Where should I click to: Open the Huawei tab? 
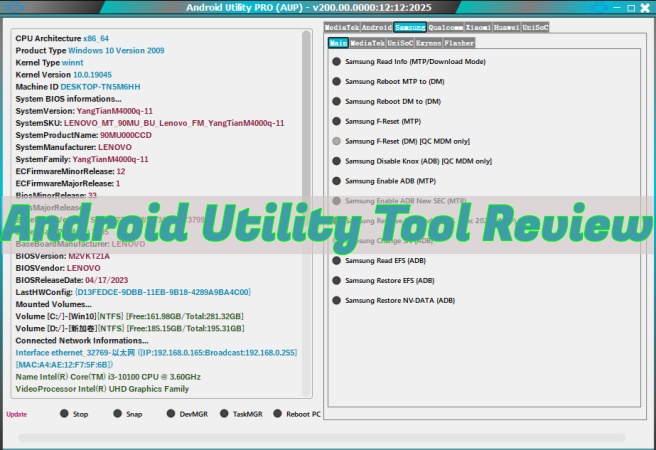507,27
